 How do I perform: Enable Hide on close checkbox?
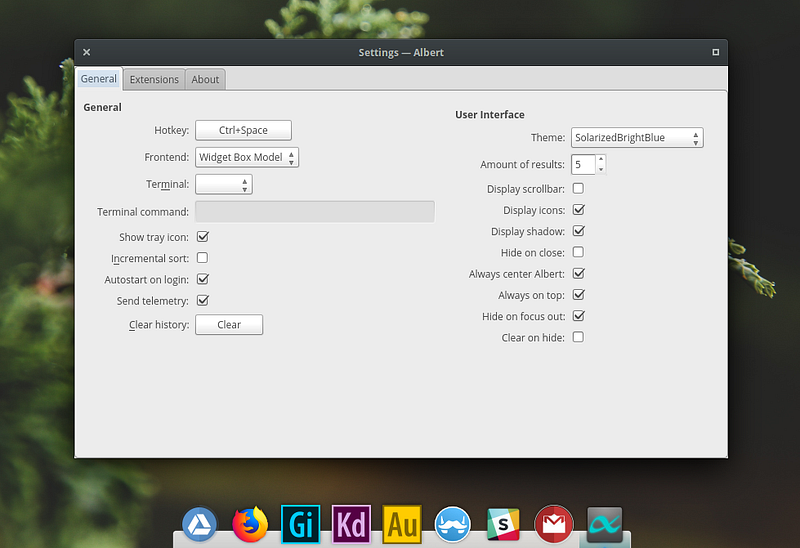click(x=578, y=252)
